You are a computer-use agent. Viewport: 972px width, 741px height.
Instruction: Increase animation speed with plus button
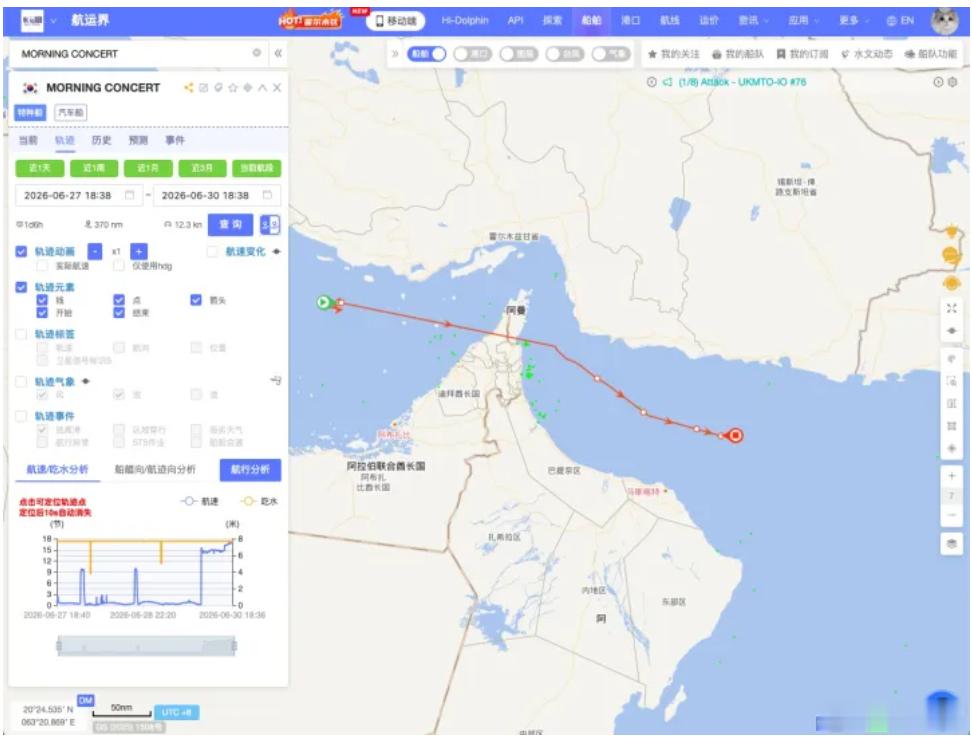138,251
